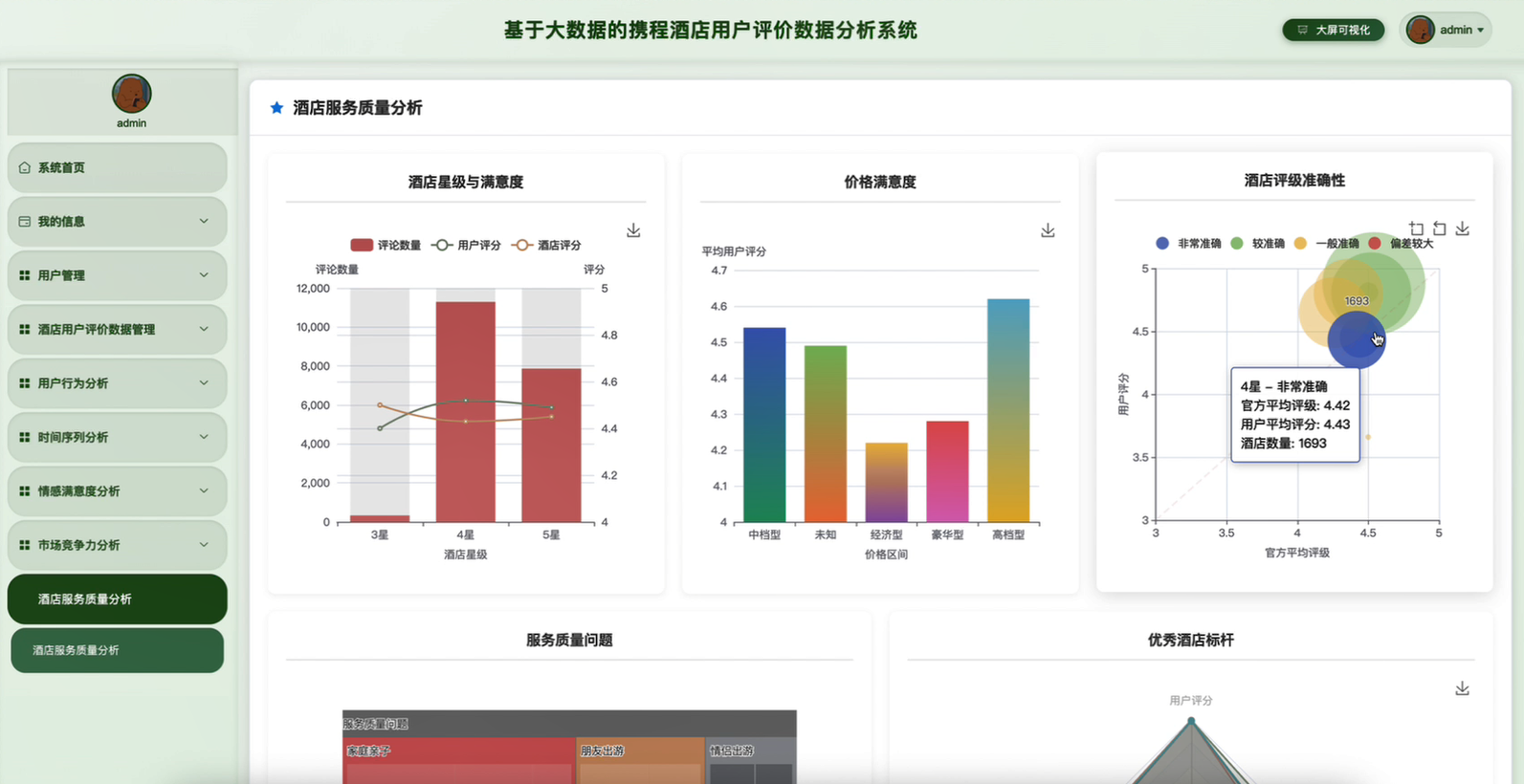Click the grid icon beside 用户管理
1524x784 pixels.
click(25, 275)
